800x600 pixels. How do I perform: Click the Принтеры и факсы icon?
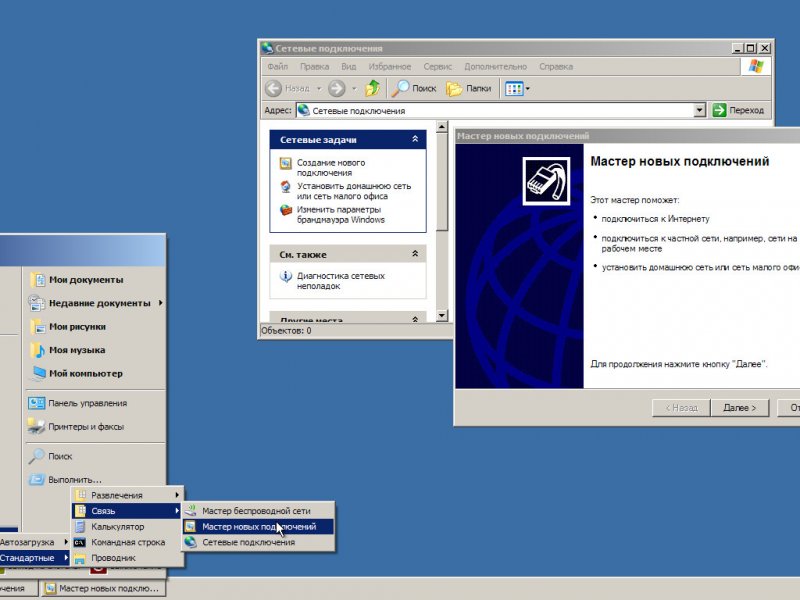click(37, 427)
